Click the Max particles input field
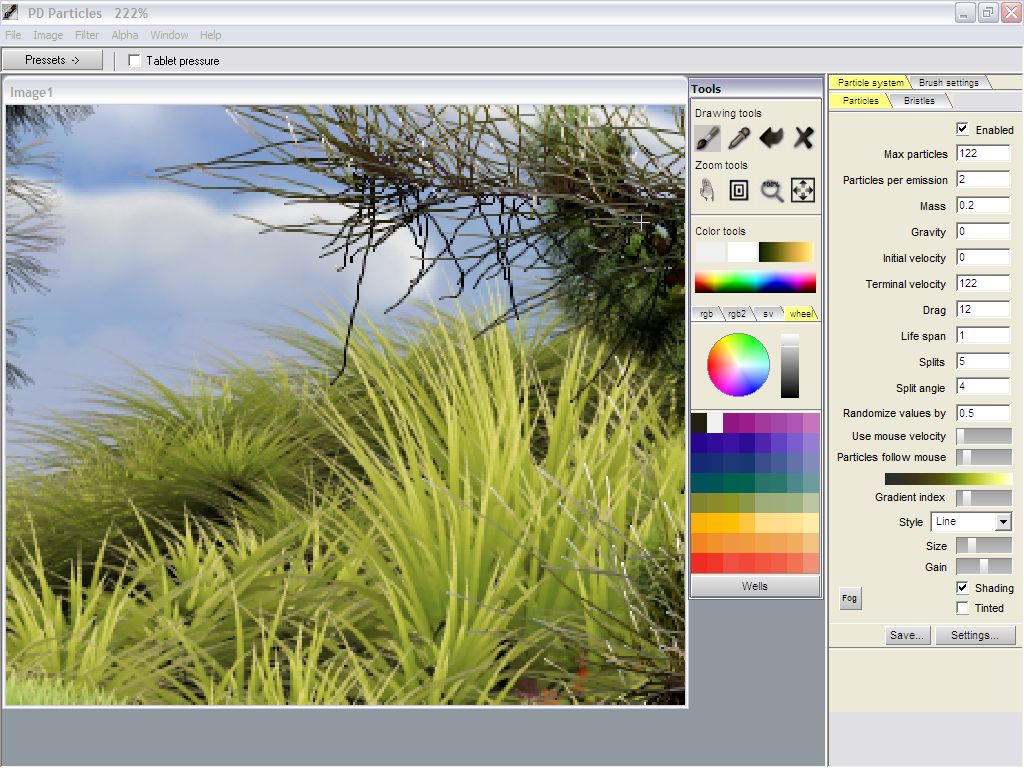 [982, 154]
